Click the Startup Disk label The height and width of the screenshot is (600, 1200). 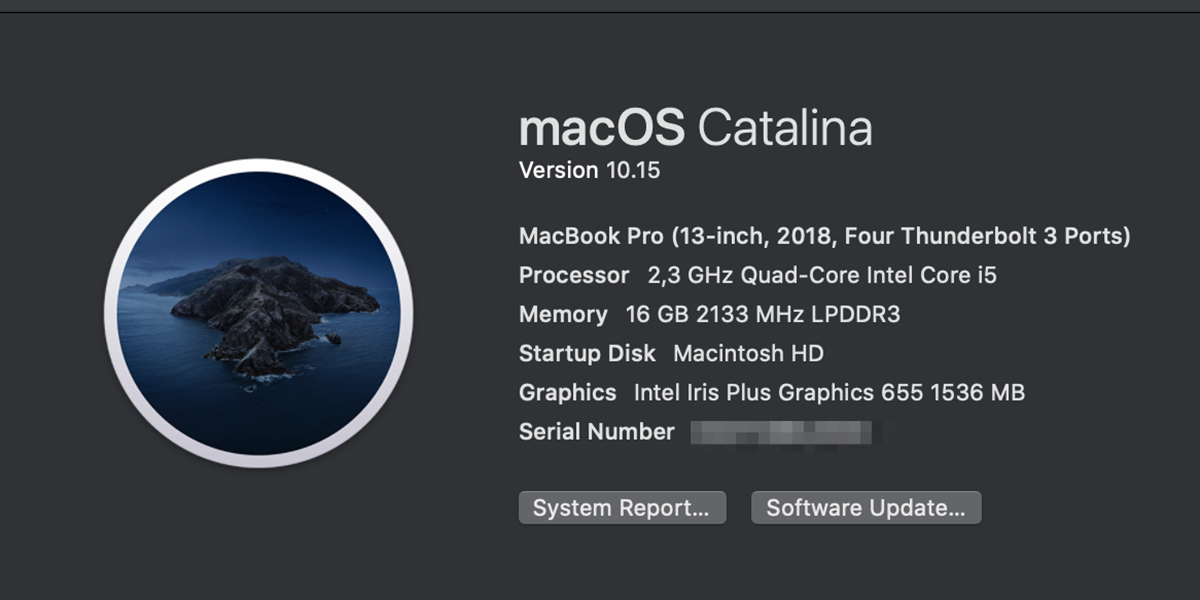pyautogui.click(x=587, y=353)
